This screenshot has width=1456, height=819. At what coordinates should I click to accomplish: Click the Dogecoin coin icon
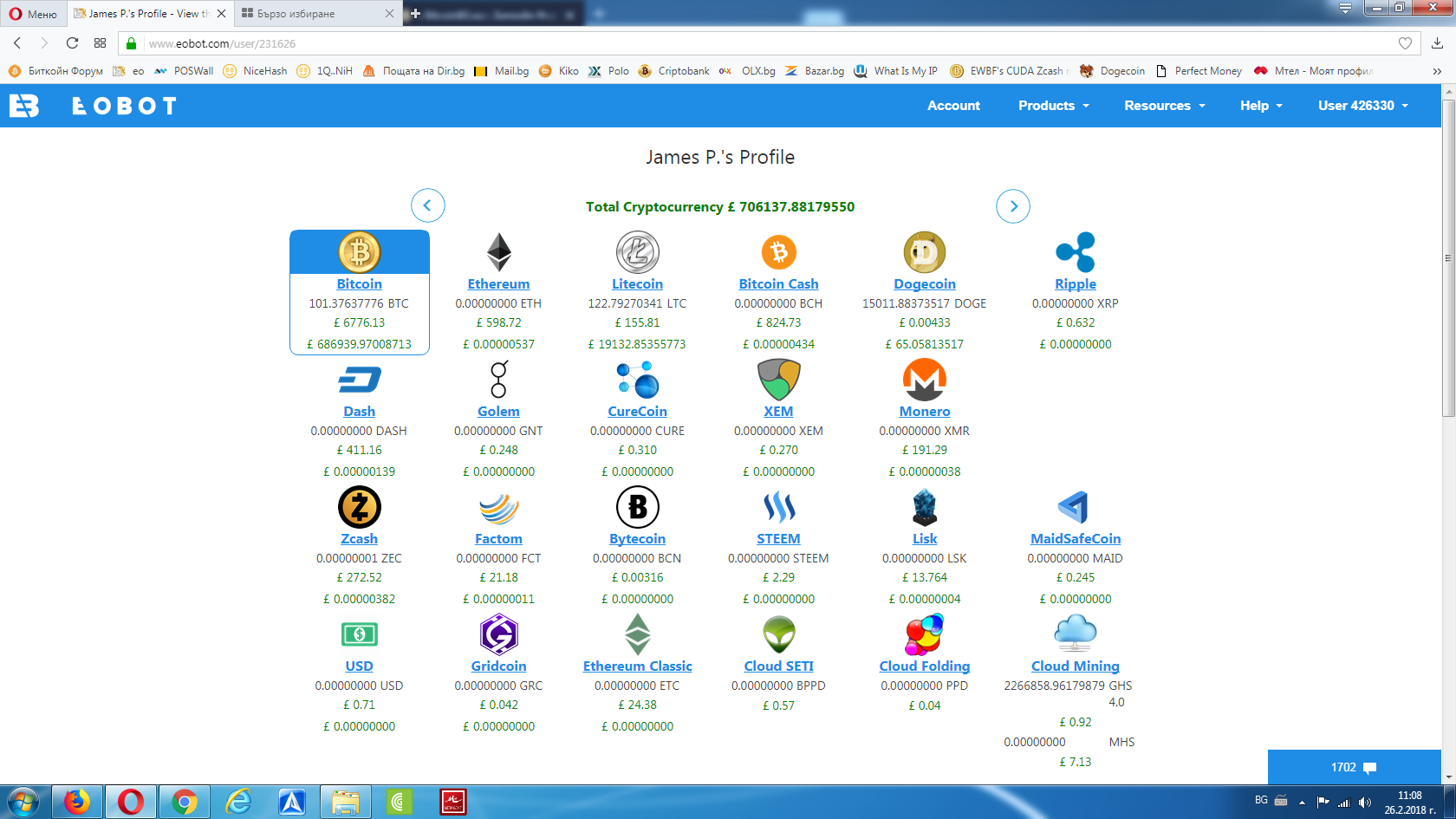coord(924,252)
